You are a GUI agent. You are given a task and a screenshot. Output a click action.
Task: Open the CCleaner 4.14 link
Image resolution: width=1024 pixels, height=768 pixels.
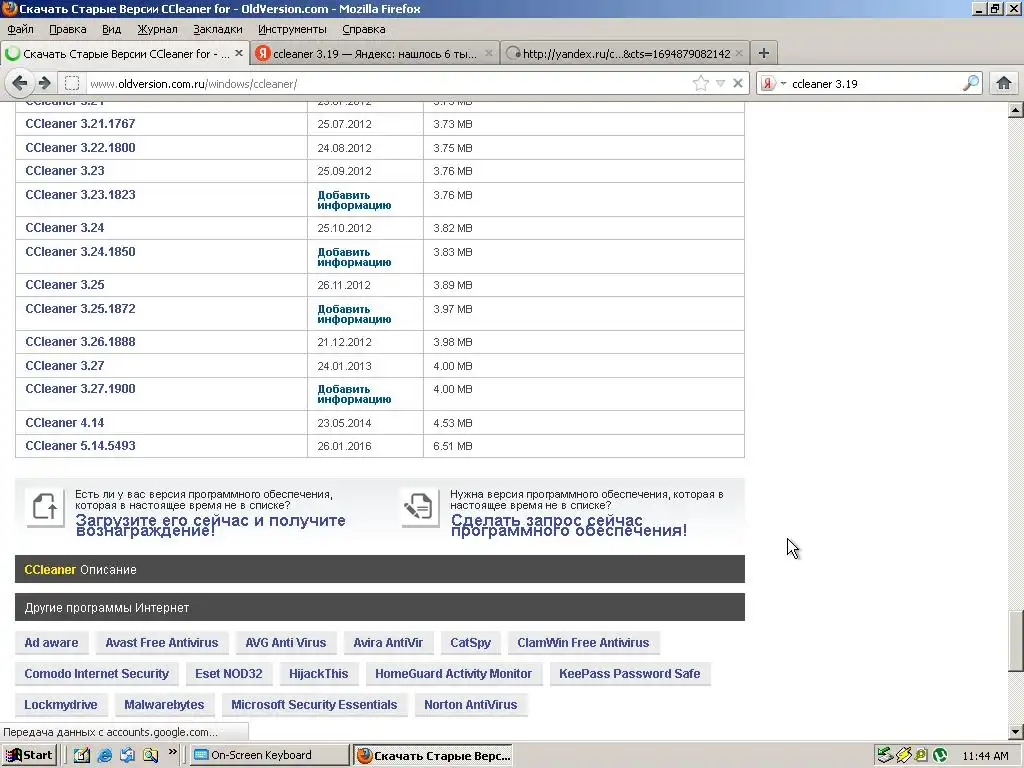[65, 423]
